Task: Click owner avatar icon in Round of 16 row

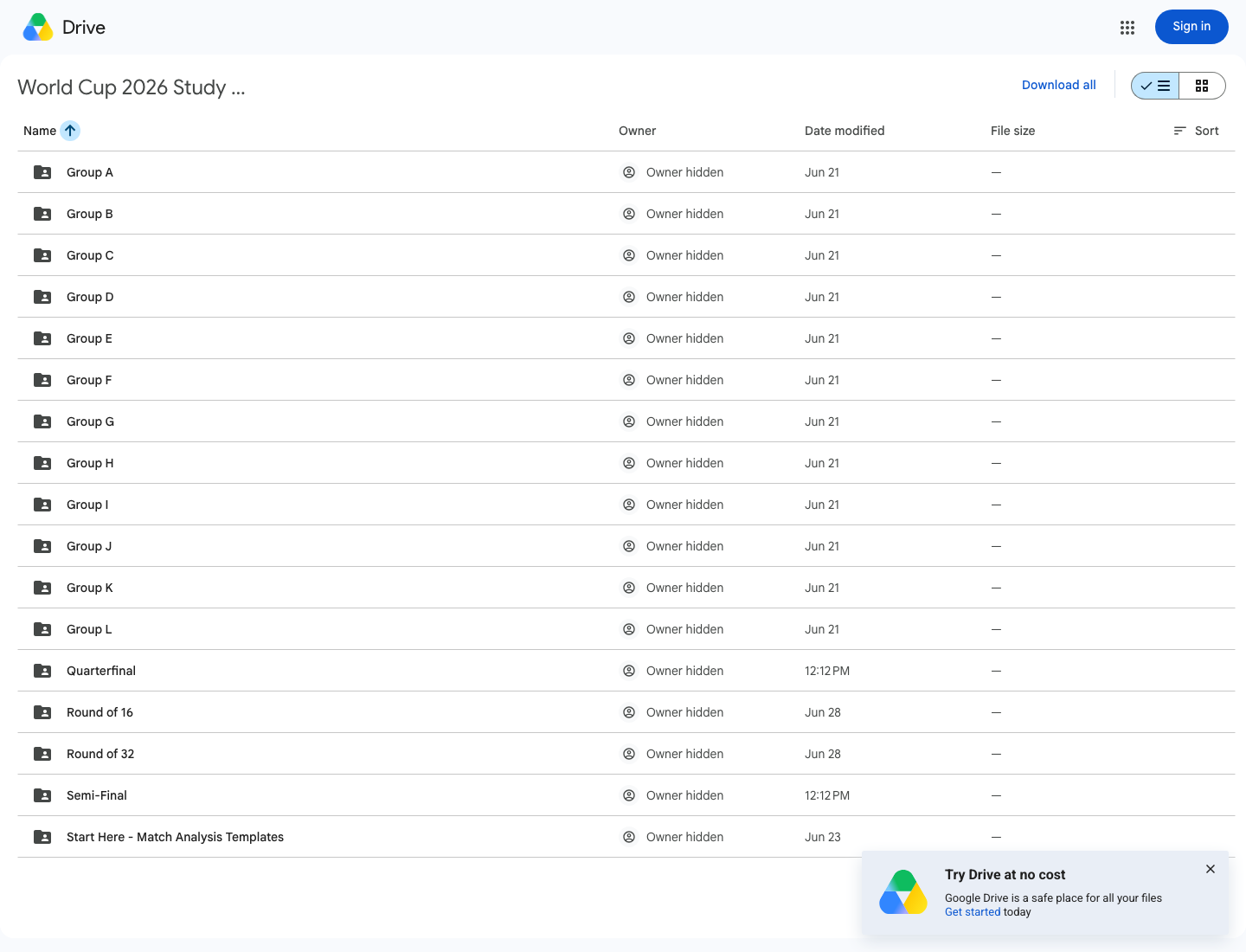Action: click(629, 712)
